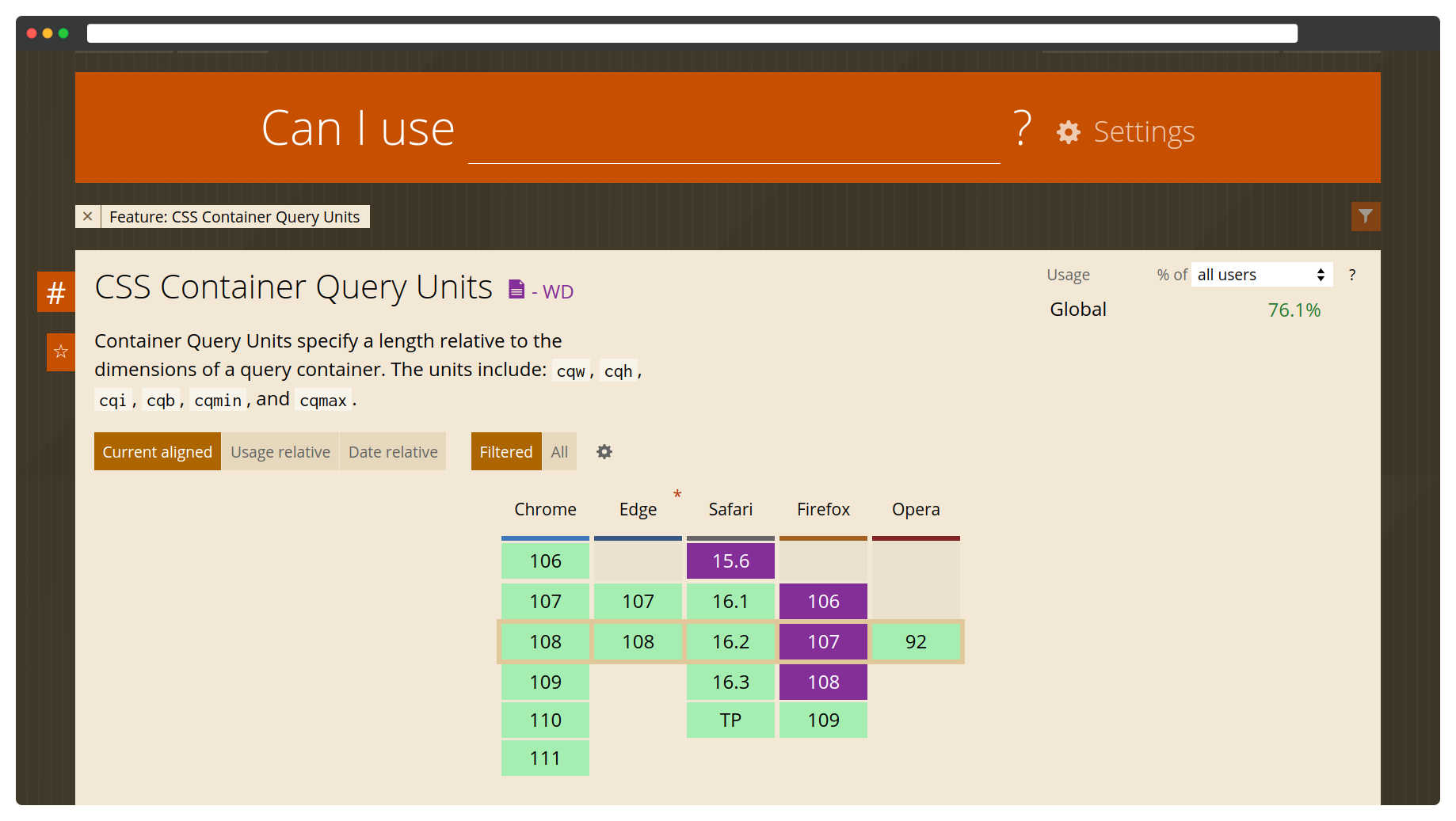Click the Safari 15.6 version cell
1456x821 pixels.
click(730, 561)
